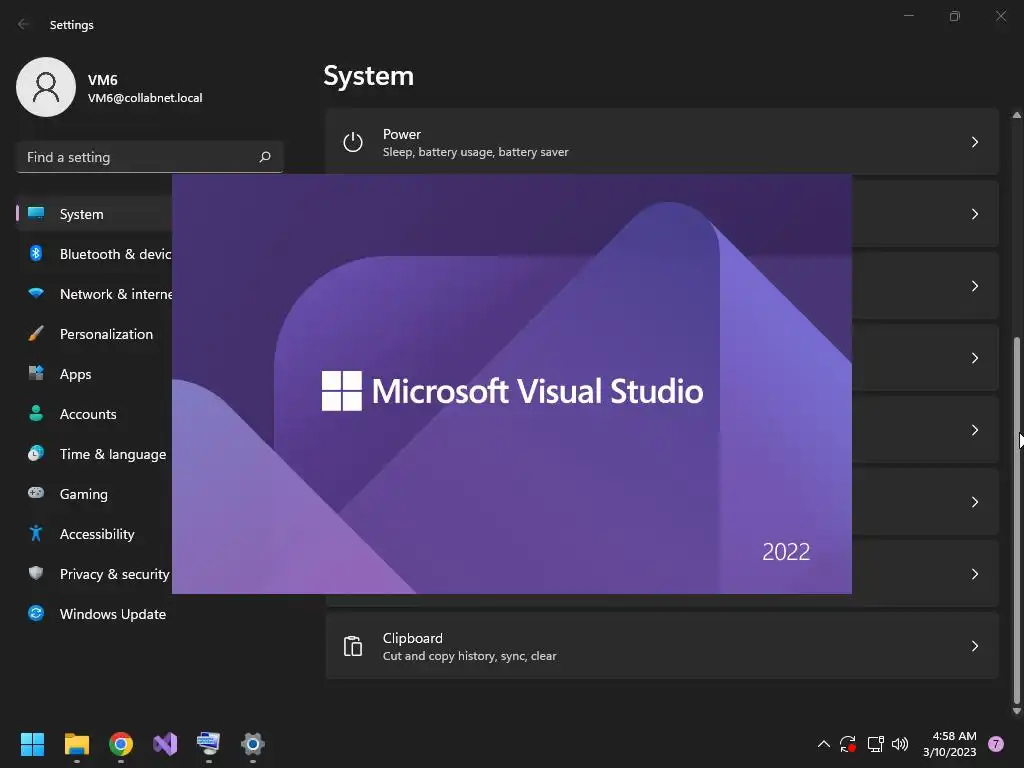The width and height of the screenshot is (1024, 768).
Task: Click the scrollbar down arrow
Action: pos(1016,711)
